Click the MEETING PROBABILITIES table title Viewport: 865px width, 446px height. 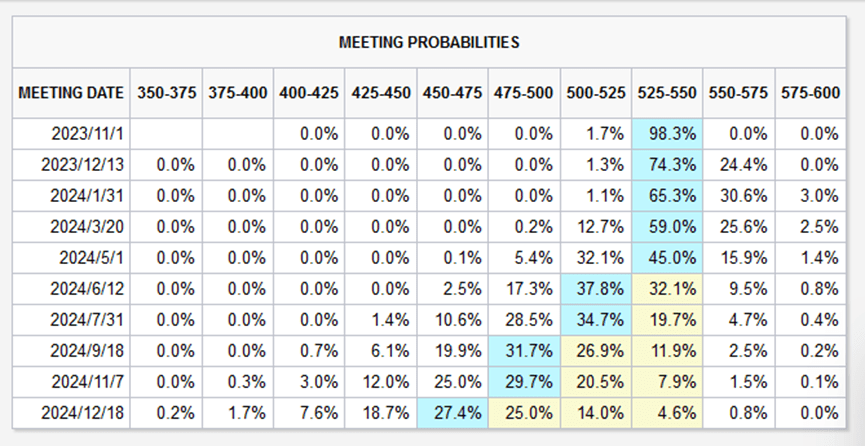tap(429, 43)
